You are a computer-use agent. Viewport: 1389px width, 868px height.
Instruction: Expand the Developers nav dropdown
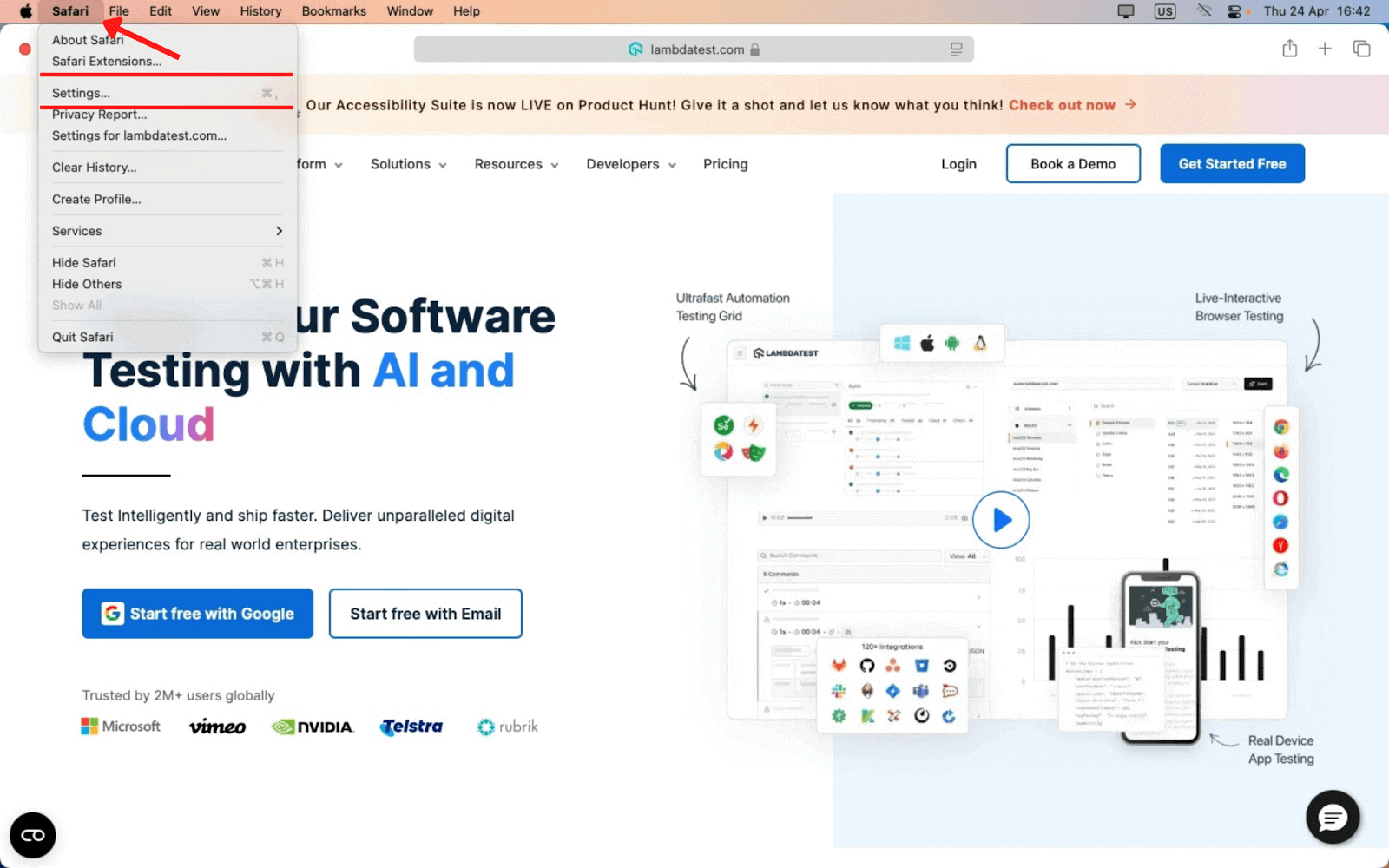click(631, 164)
